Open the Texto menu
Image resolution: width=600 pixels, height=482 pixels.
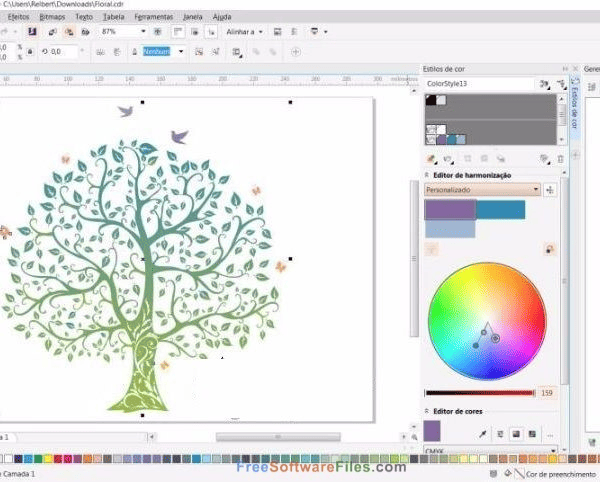pos(84,17)
